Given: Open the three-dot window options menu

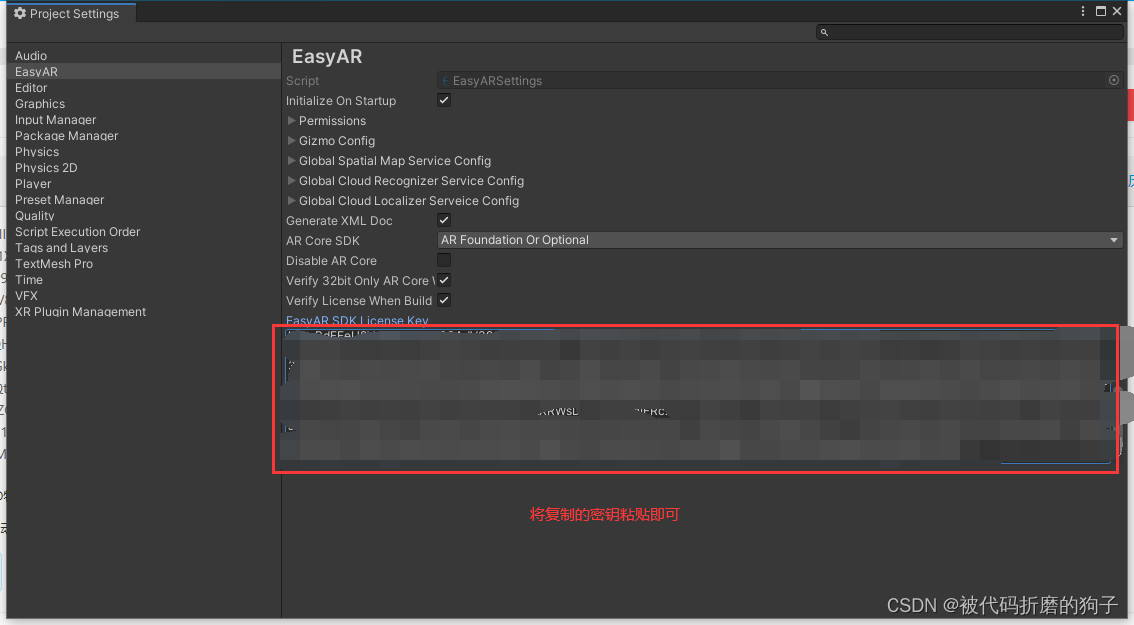Looking at the screenshot, I should point(1083,11).
